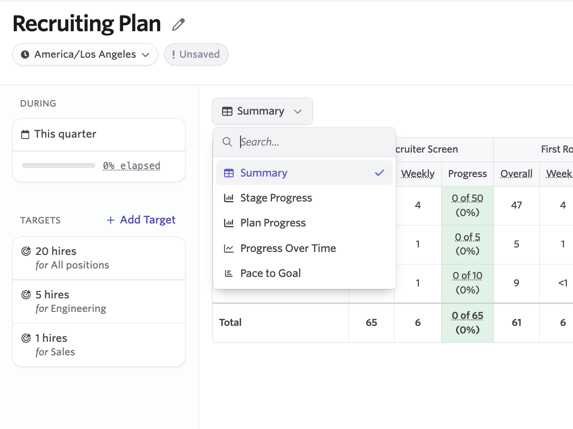Image resolution: width=573 pixels, height=429 pixels.
Task: Click the Progress Over Time line chart icon
Action: point(228,248)
